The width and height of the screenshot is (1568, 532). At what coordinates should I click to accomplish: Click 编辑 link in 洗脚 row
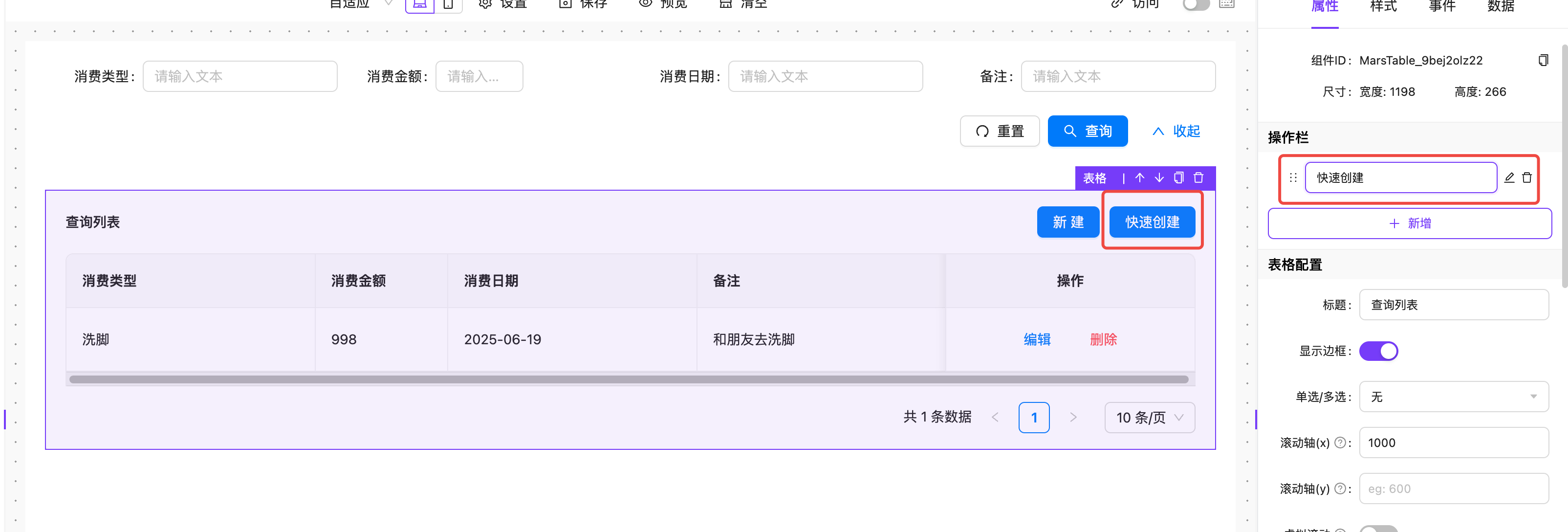click(1037, 340)
